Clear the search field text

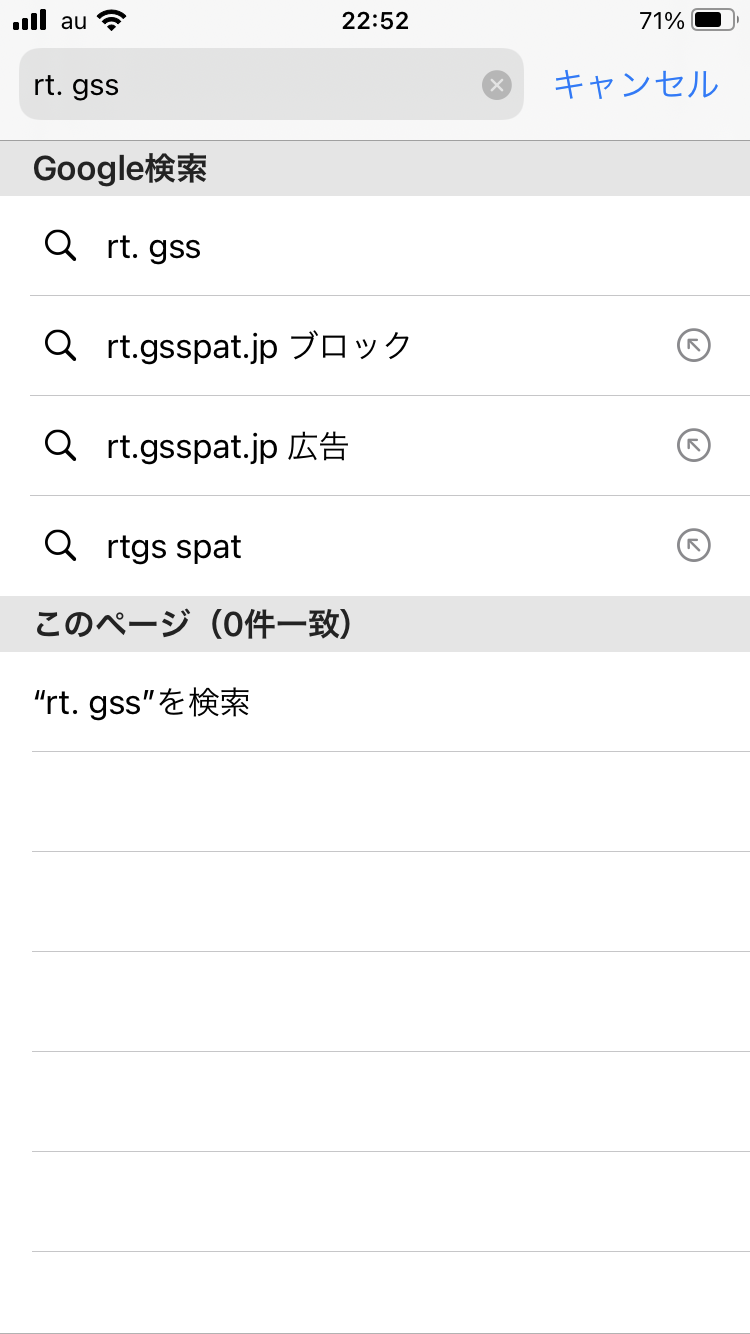(497, 85)
